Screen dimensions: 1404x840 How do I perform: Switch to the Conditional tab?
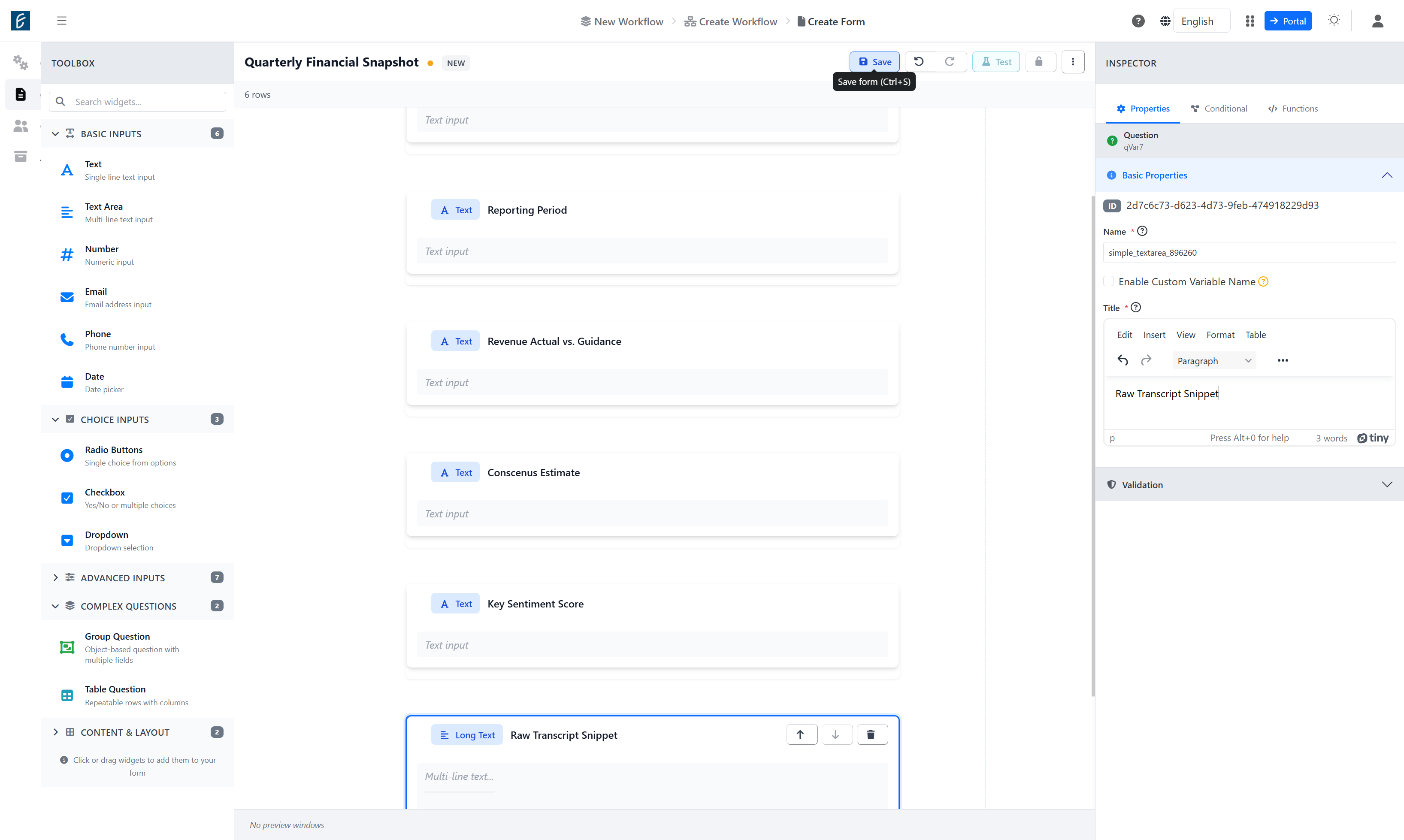(x=1219, y=109)
